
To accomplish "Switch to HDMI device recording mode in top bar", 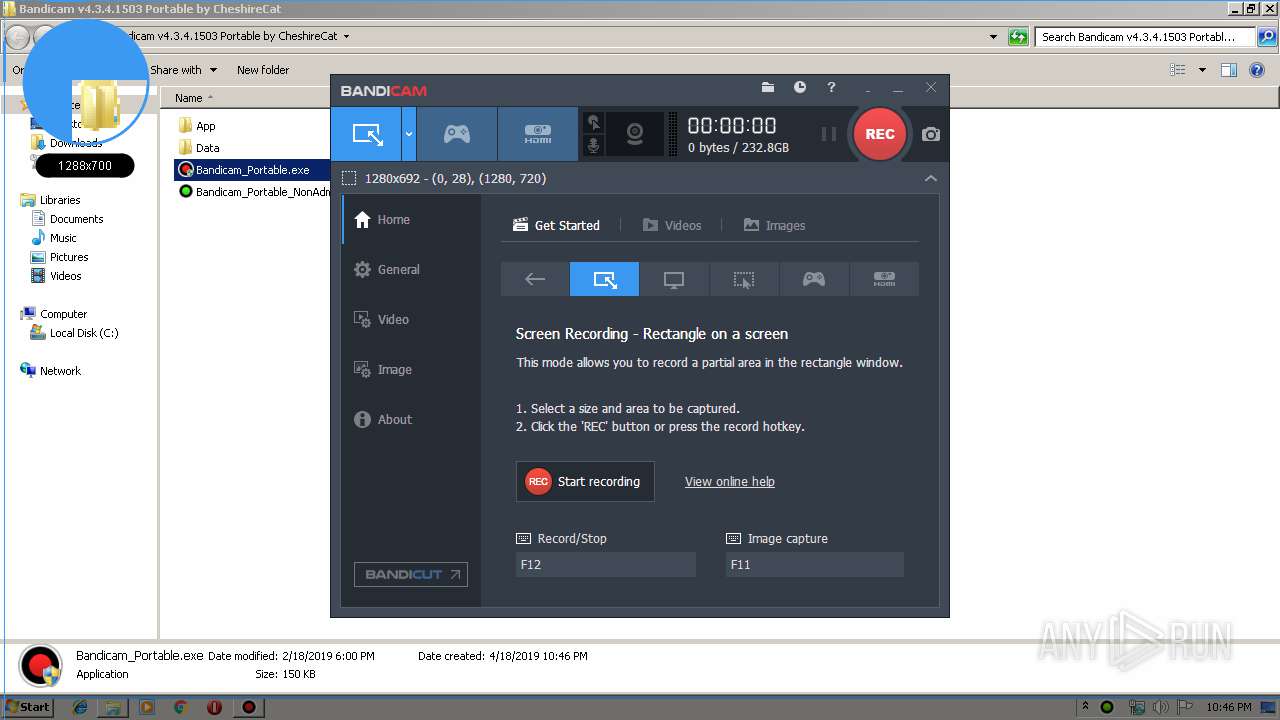I will coord(538,134).
